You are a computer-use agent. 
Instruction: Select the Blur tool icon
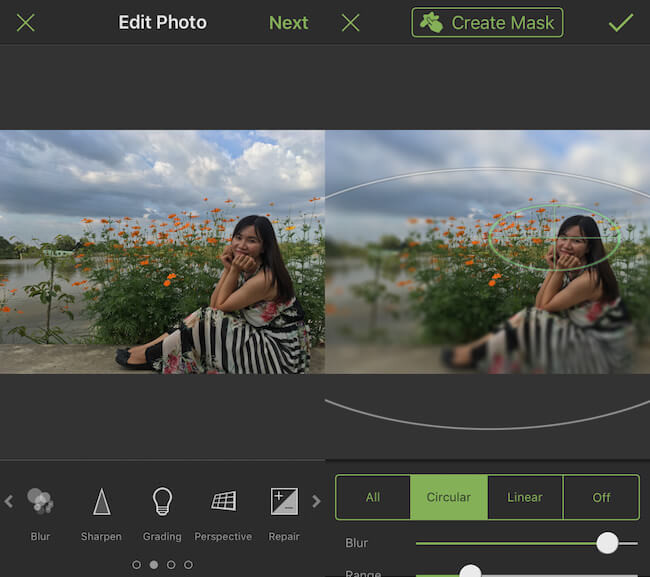(x=40, y=501)
